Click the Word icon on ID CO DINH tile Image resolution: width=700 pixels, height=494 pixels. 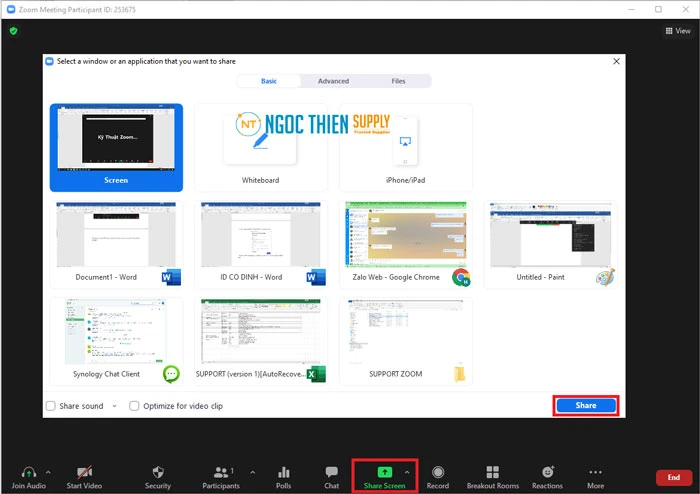tap(316, 277)
